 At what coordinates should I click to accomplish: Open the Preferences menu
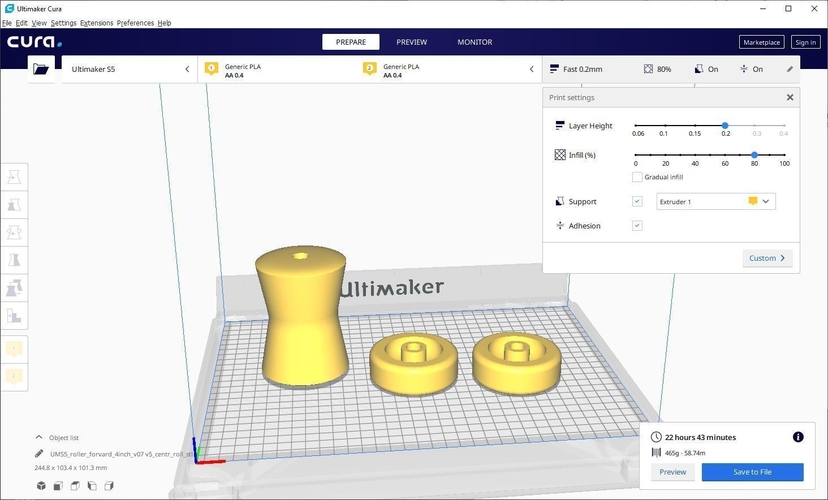tap(135, 23)
